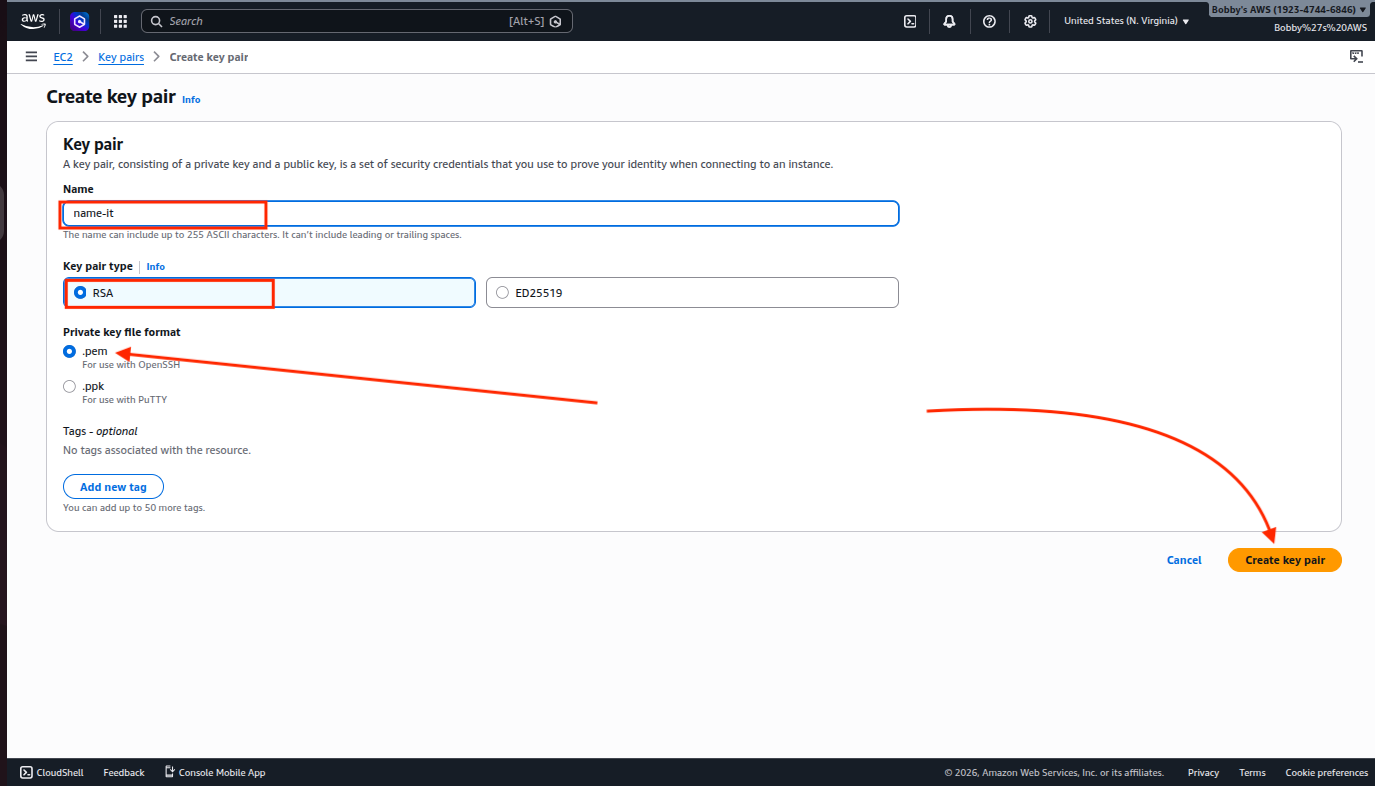Choose the .pem private key format
Image resolution: width=1375 pixels, height=786 pixels.
tap(70, 352)
